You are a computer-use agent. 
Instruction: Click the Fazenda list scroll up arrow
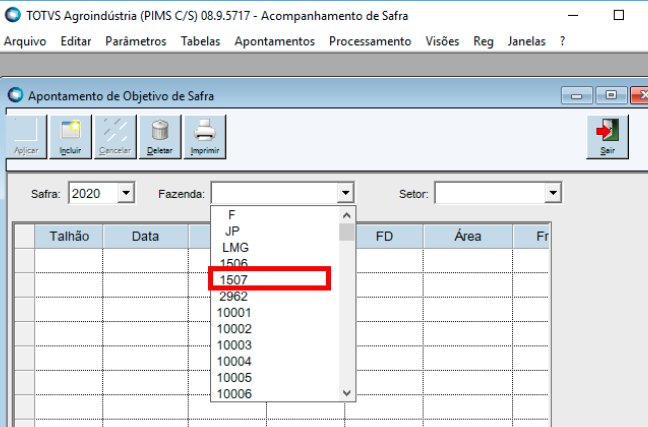[347, 215]
